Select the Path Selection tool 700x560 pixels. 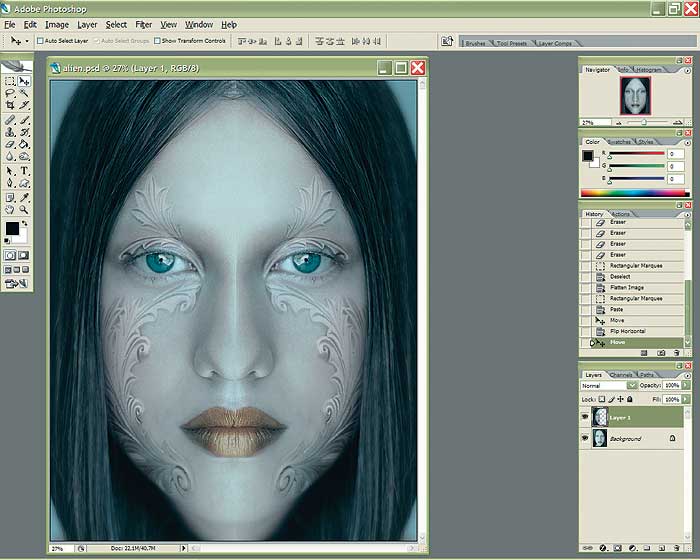coord(10,171)
